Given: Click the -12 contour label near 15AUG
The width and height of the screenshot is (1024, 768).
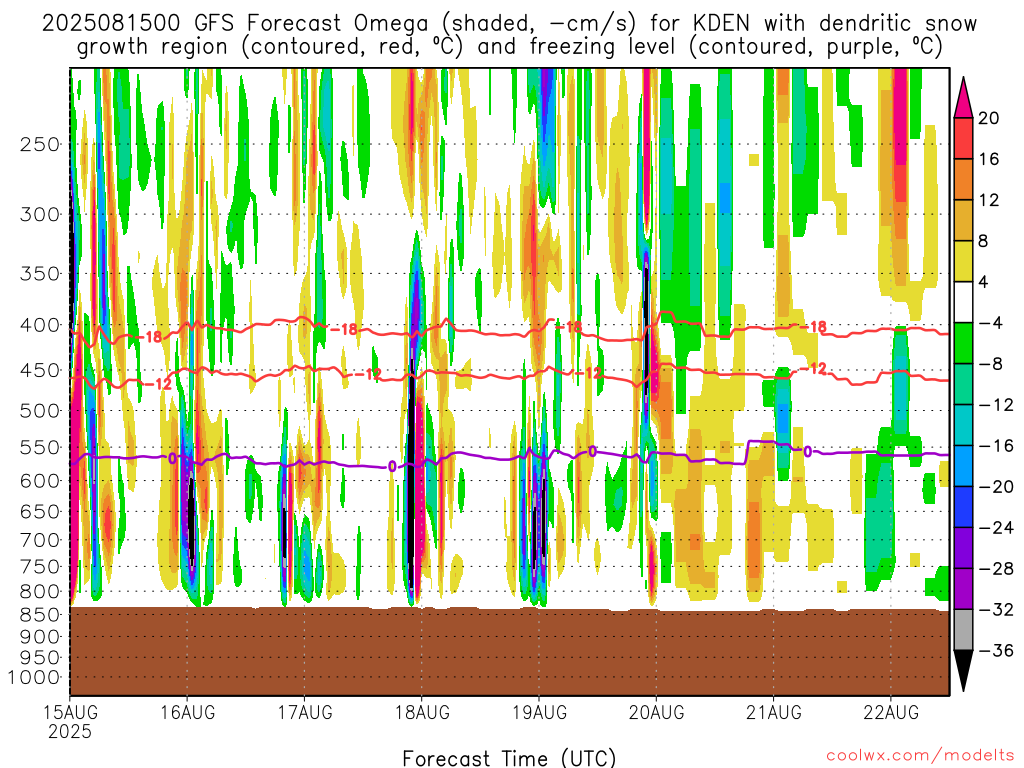Looking at the screenshot, I should 157,384.
